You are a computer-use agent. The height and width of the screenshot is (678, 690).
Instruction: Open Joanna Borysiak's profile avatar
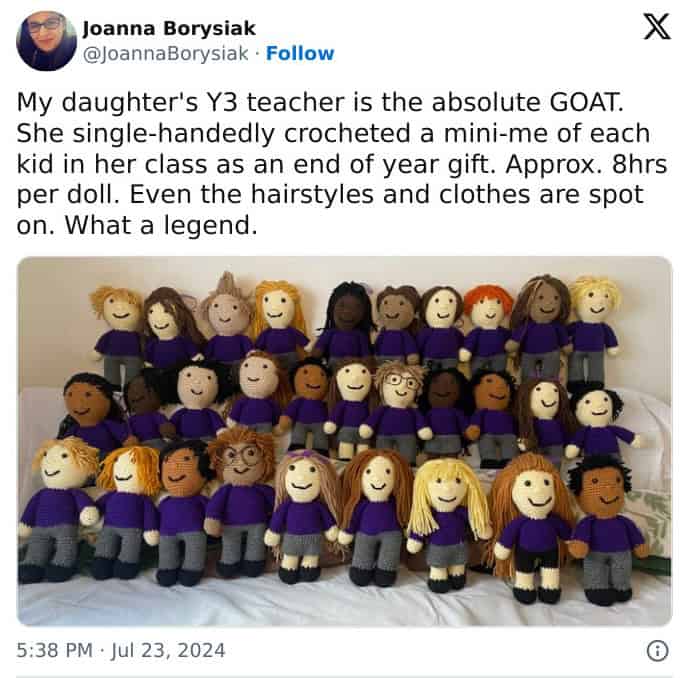pyautogui.click(x=46, y=41)
